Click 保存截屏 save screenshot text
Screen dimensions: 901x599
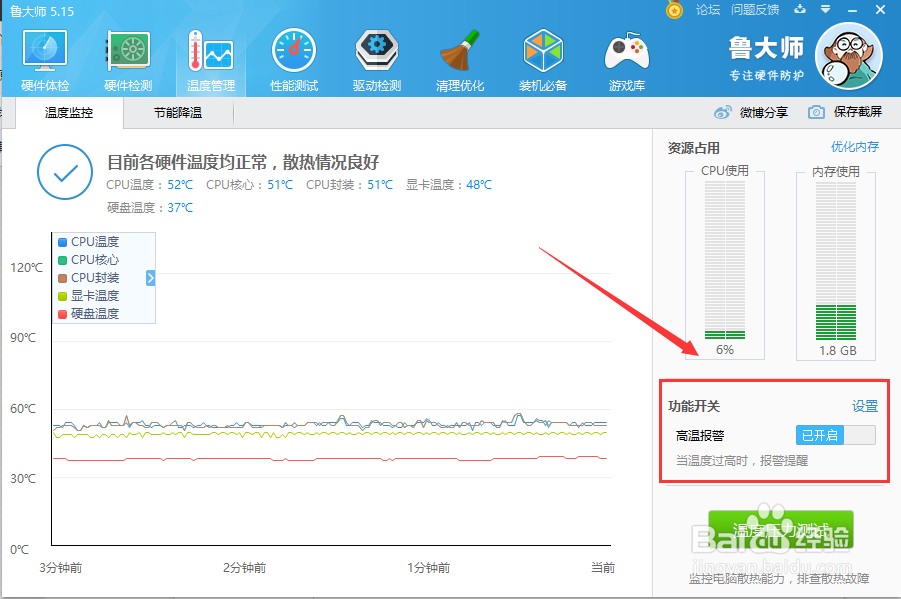pyautogui.click(x=858, y=112)
